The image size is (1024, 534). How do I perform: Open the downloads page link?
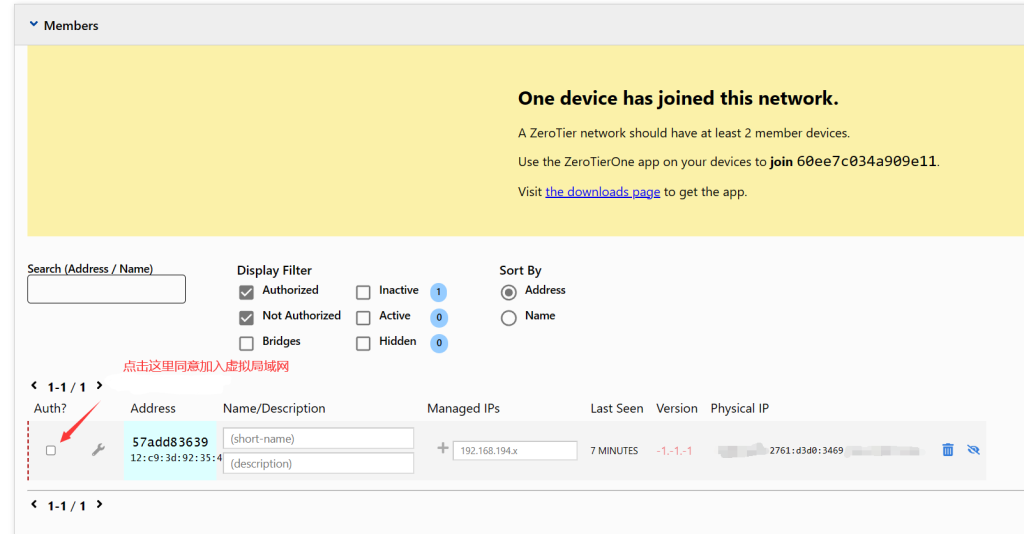coord(602,192)
